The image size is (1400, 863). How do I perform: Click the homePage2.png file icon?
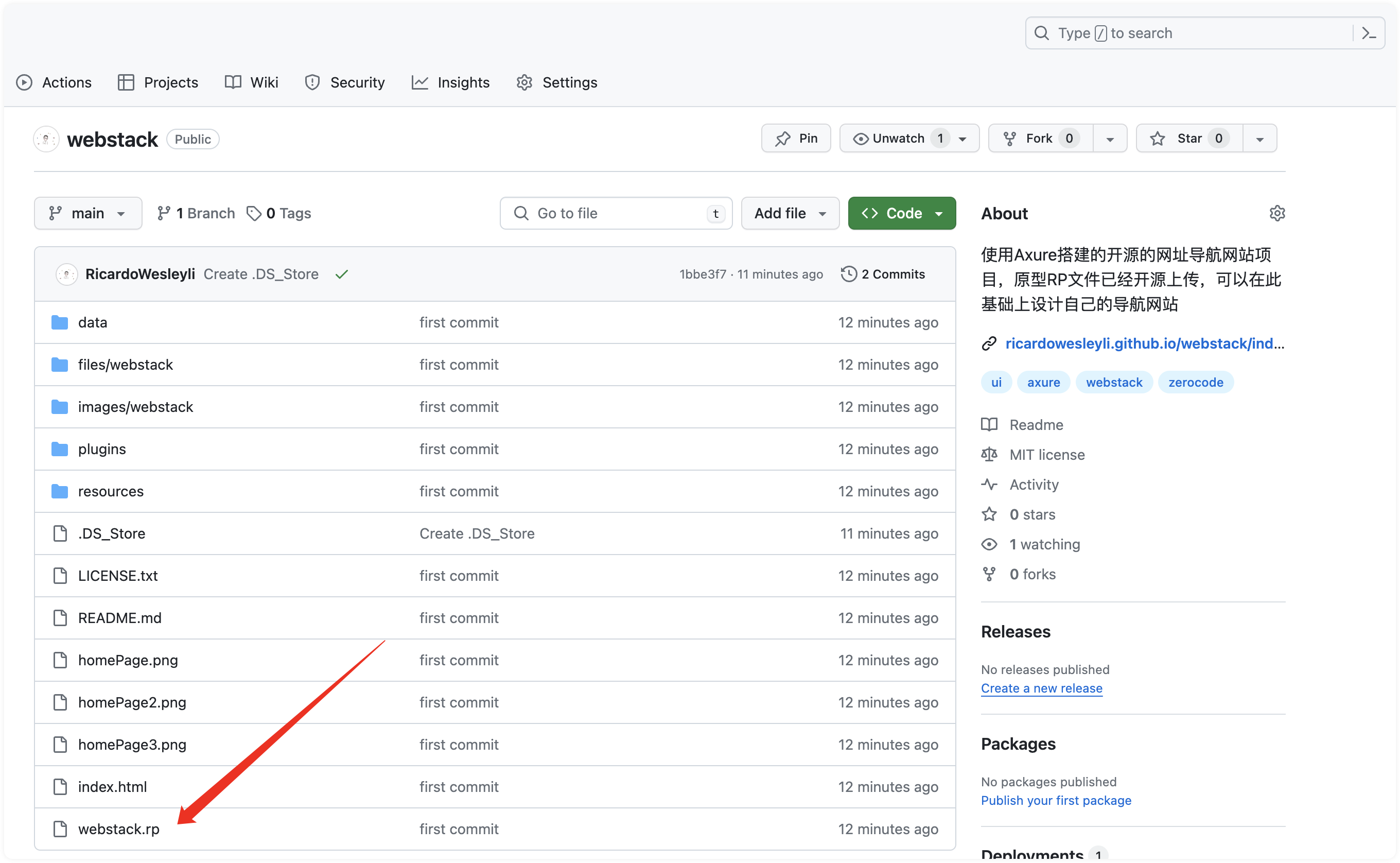[x=60, y=703]
